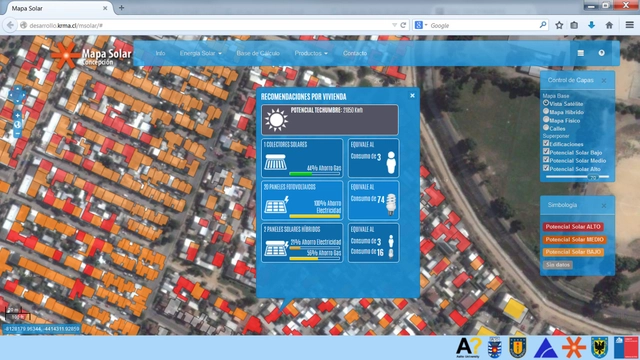640x360 pixels.
Task: Open the Firefox hamburger menu
Action: pyautogui.click(x=629, y=25)
